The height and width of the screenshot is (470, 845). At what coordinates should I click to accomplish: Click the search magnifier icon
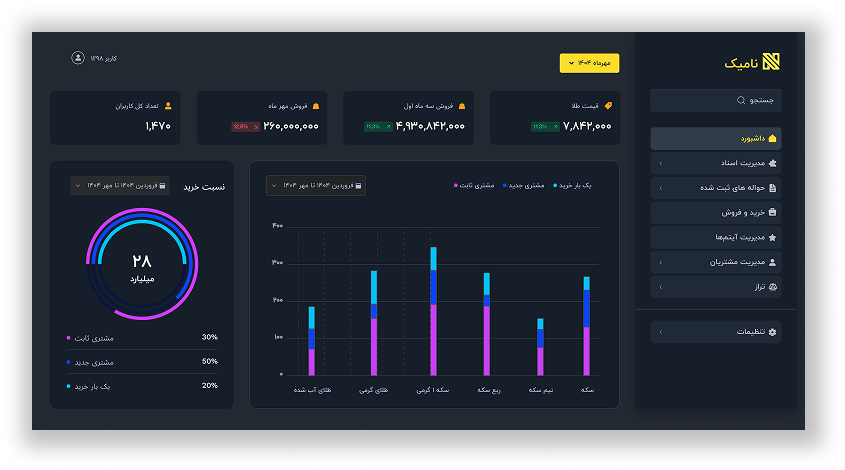click(741, 100)
